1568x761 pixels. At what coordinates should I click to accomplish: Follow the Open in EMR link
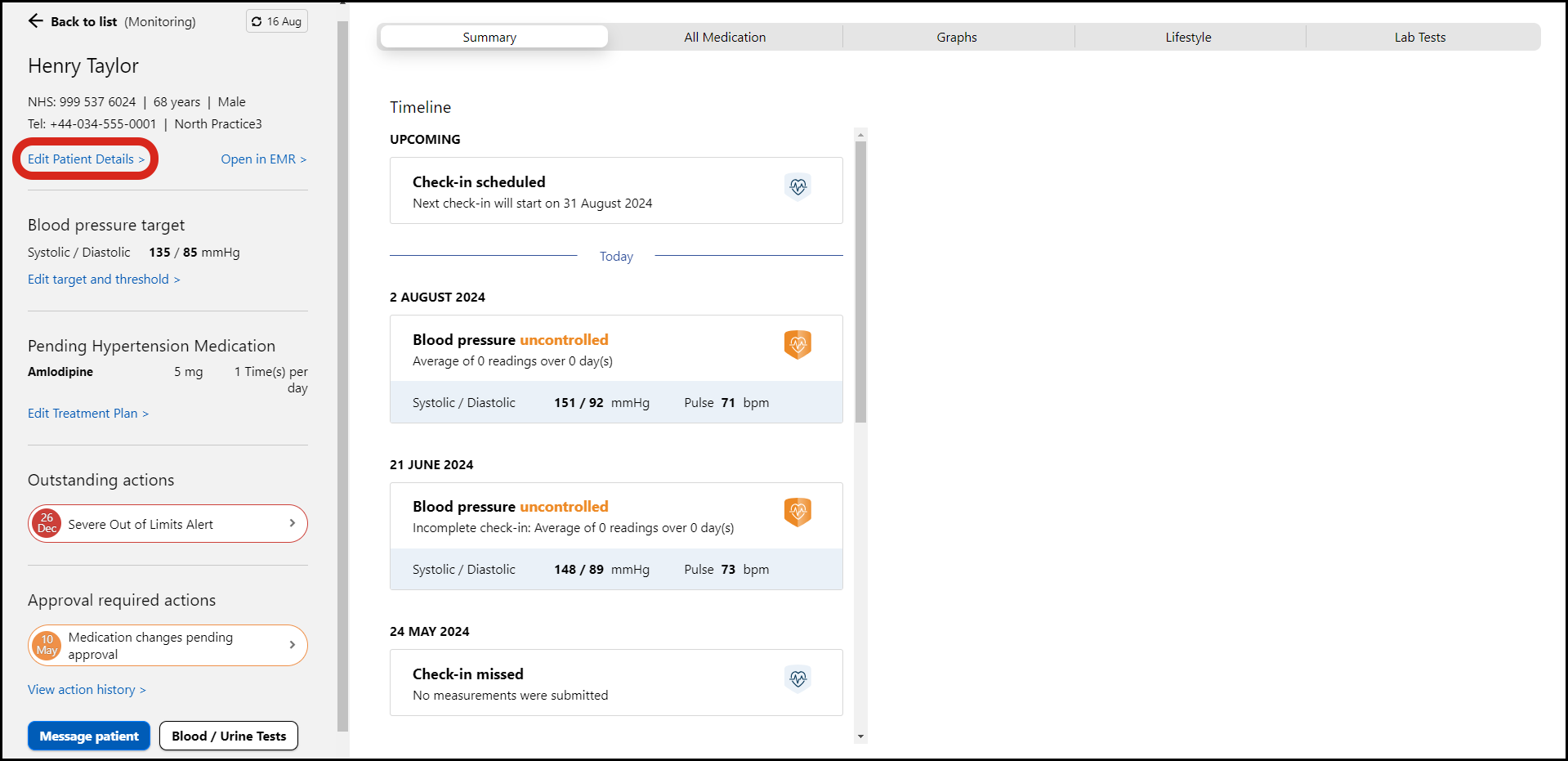[263, 159]
